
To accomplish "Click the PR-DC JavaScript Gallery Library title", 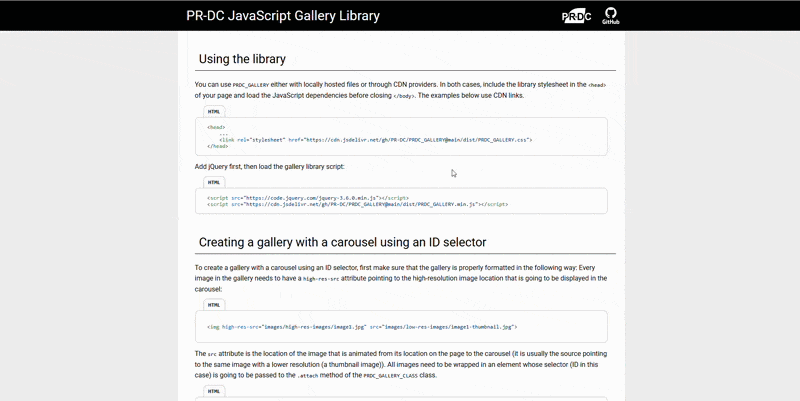I will tap(283, 16).
